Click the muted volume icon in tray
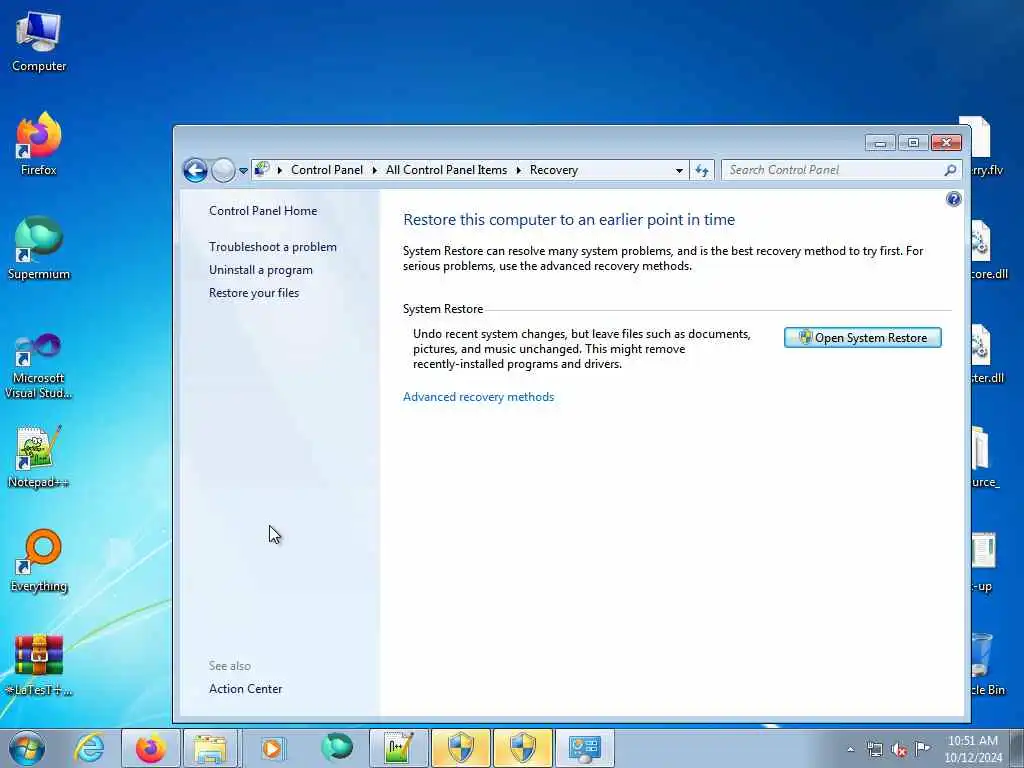 [899, 749]
